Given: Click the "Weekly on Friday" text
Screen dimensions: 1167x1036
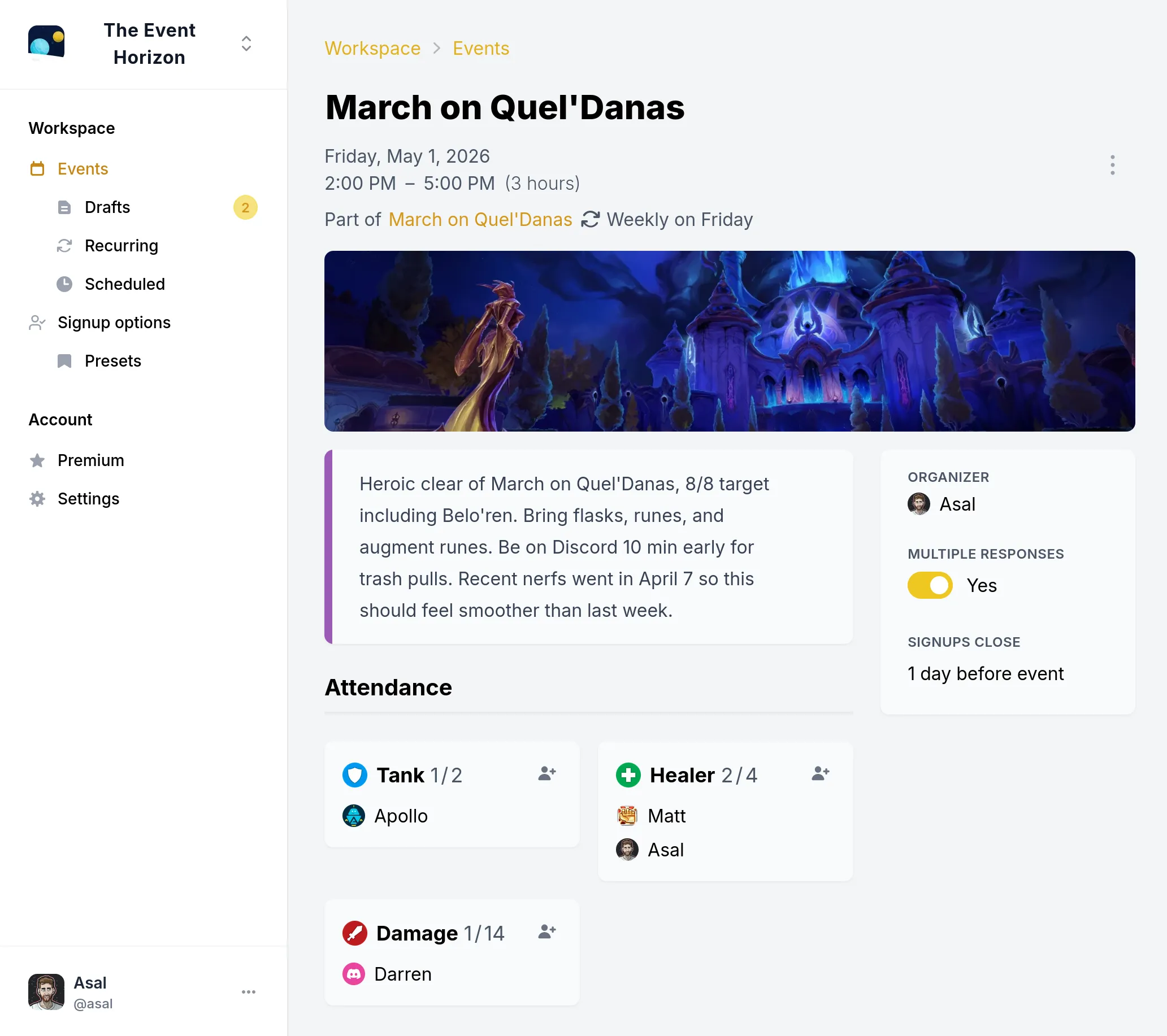Looking at the screenshot, I should click(679, 220).
